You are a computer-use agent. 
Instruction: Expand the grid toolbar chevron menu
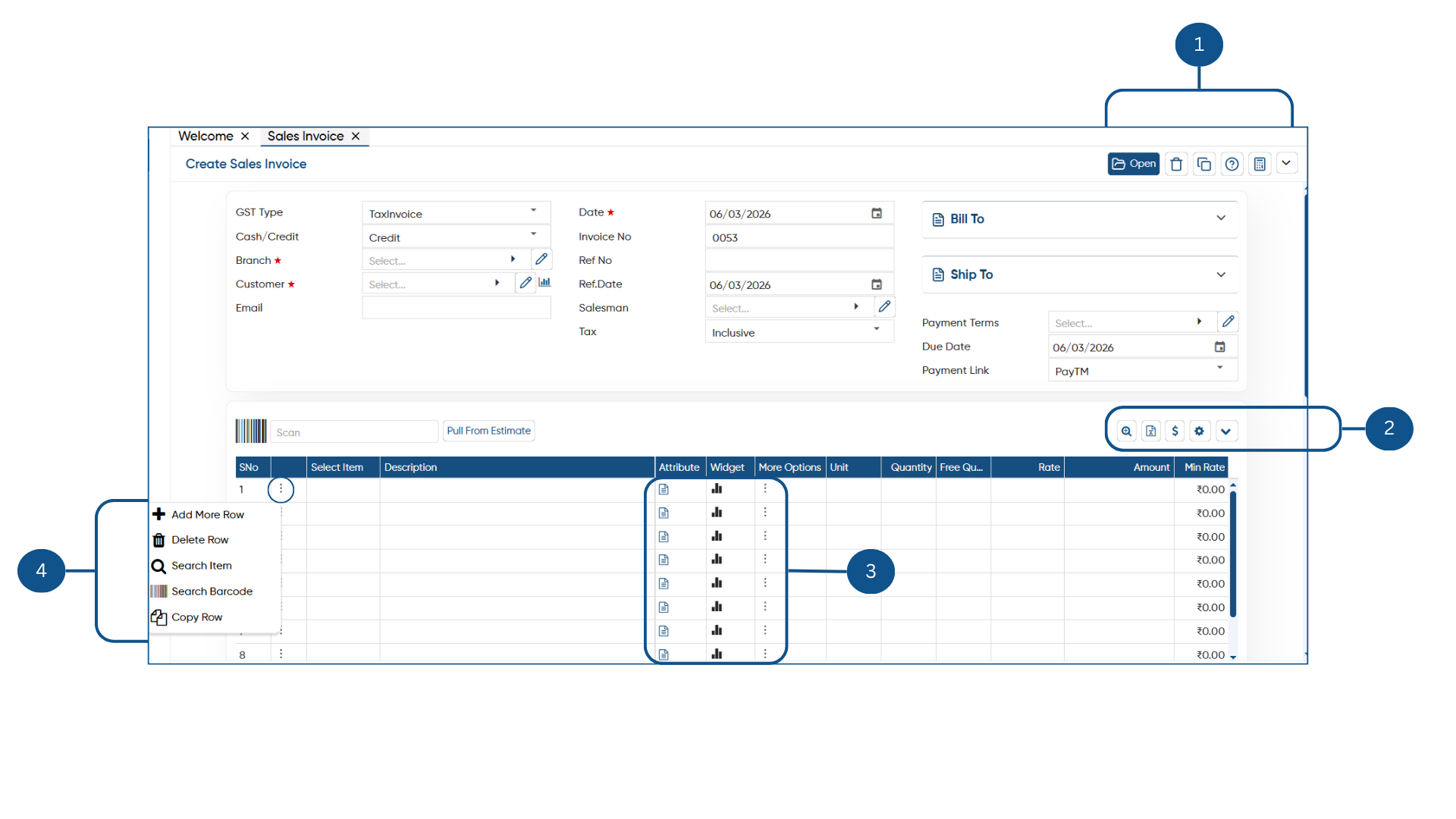point(1225,431)
